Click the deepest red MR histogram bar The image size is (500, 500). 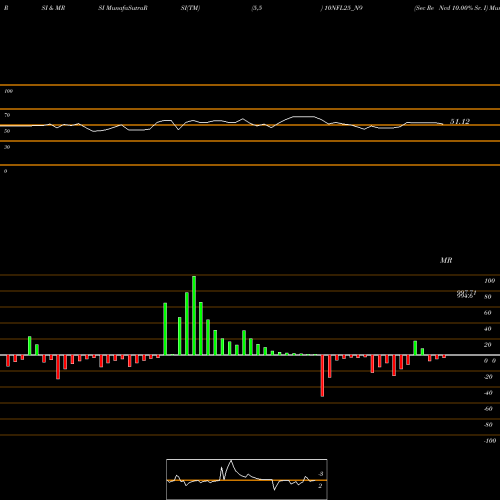(322, 376)
